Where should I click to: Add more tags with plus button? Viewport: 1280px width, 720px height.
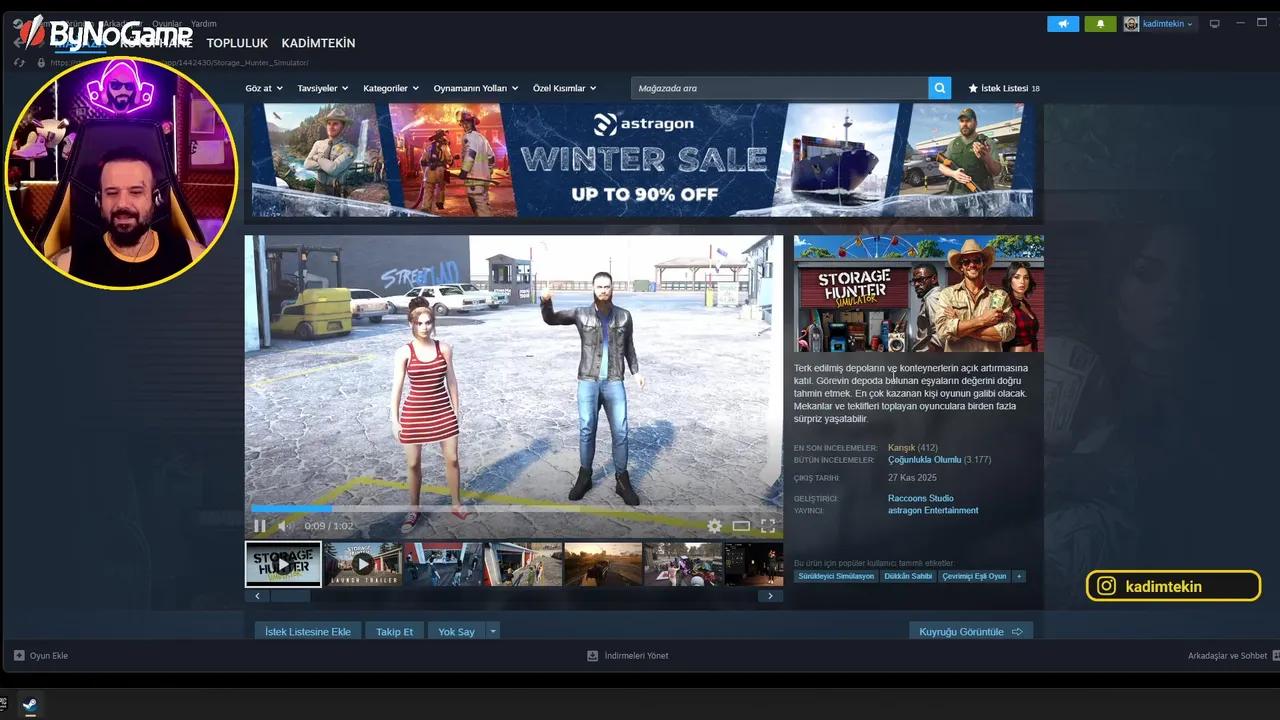(x=1019, y=576)
